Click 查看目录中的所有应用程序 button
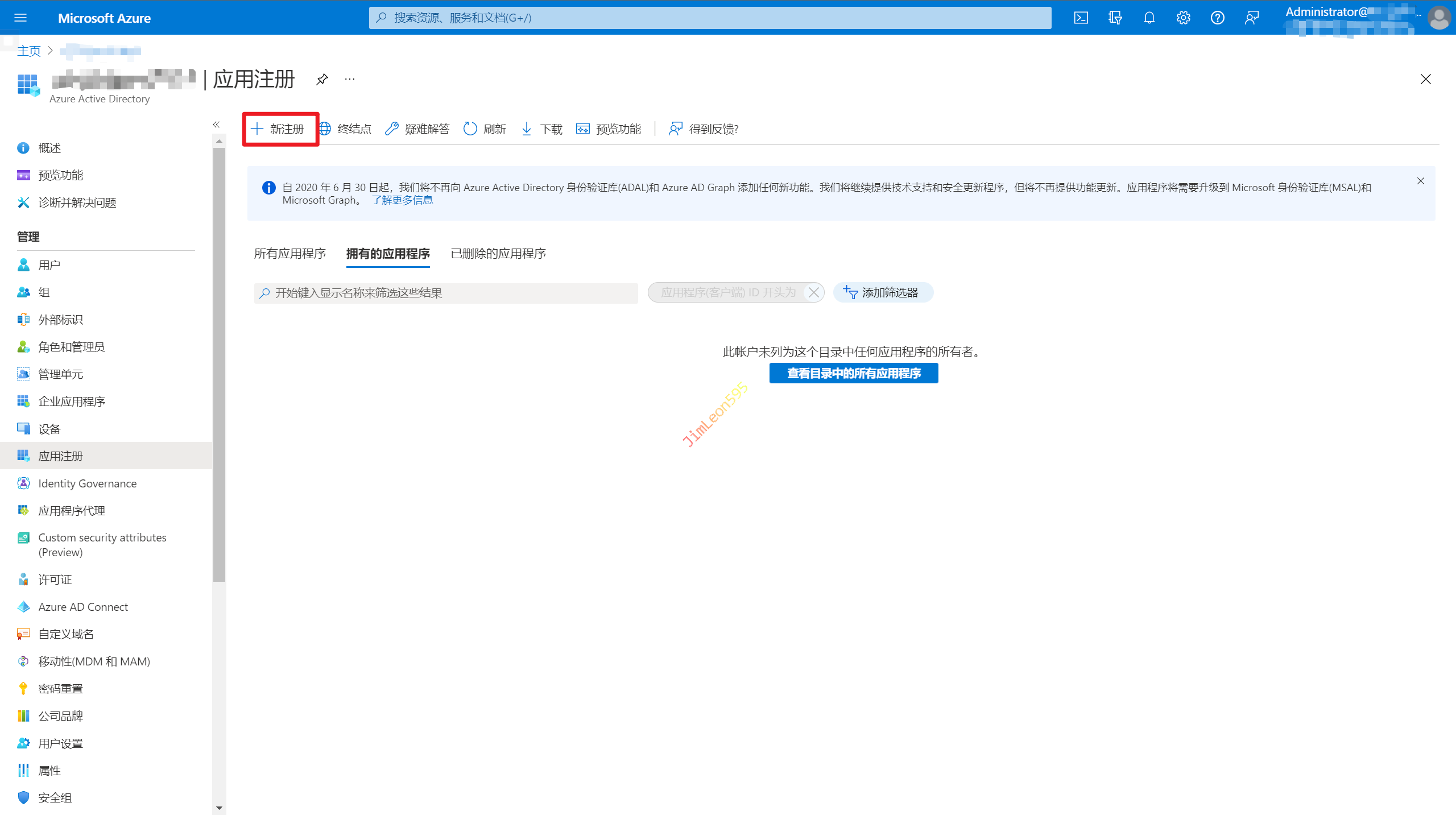This screenshot has height=815, width=1456. [x=853, y=373]
